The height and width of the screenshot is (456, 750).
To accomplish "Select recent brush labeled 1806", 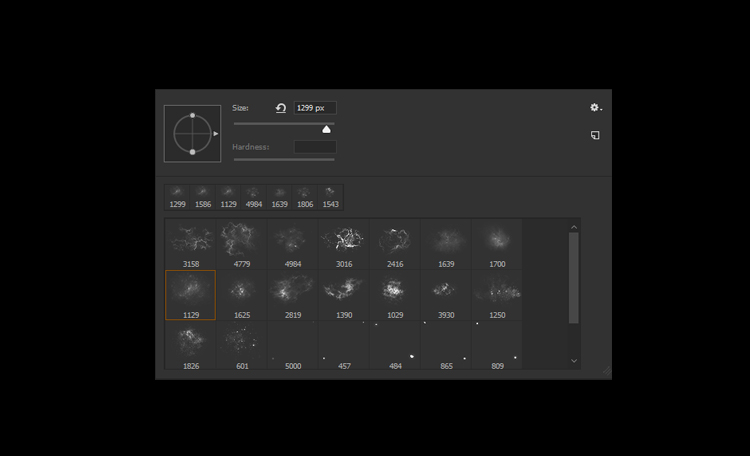I will click(305, 197).
